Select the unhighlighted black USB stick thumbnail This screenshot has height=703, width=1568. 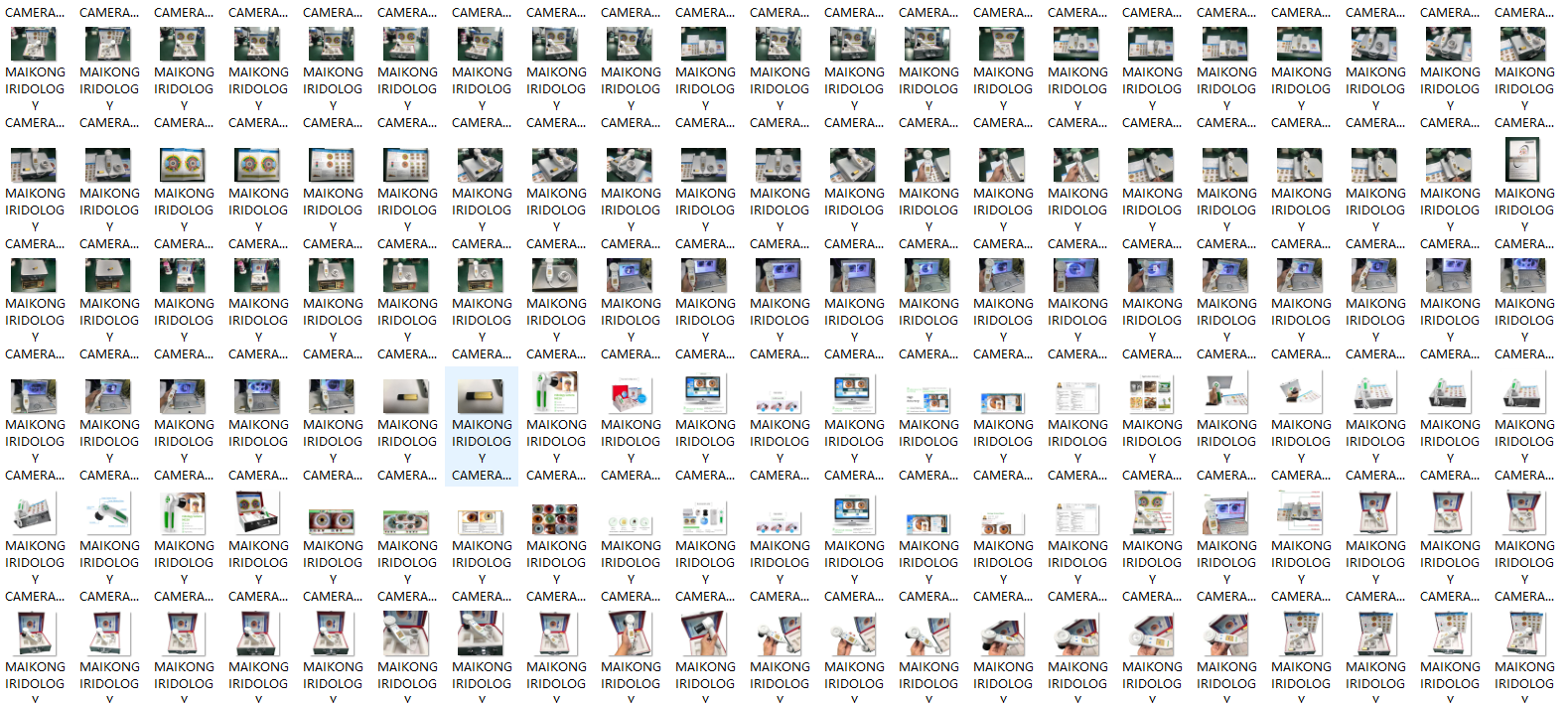point(407,397)
